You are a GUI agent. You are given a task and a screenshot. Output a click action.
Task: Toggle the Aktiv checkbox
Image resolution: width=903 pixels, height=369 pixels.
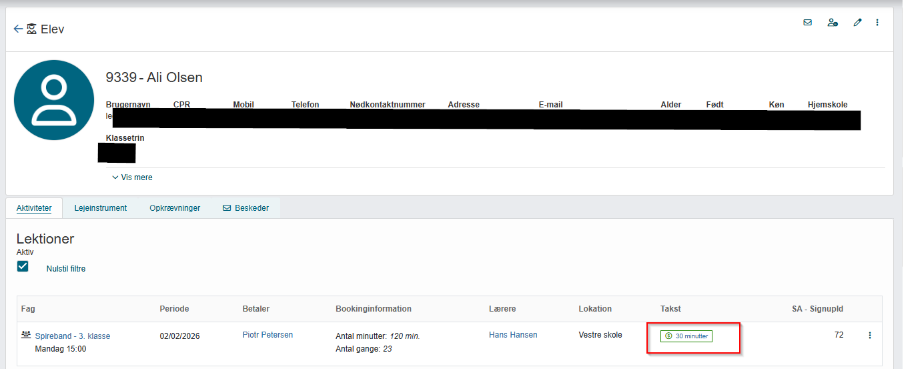click(x=23, y=267)
